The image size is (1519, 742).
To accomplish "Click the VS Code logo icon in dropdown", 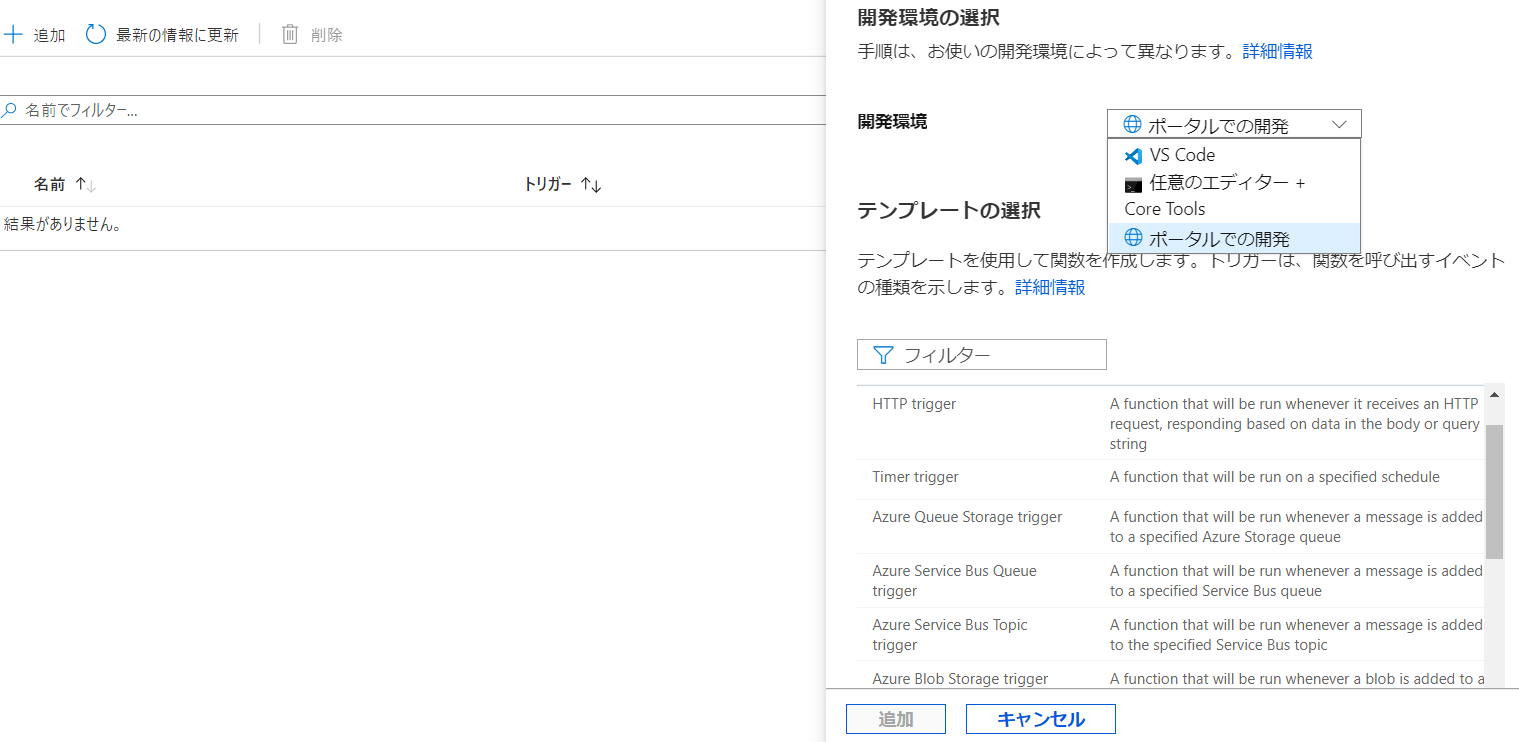I will pyautogui.click(x=1133, y=156).
